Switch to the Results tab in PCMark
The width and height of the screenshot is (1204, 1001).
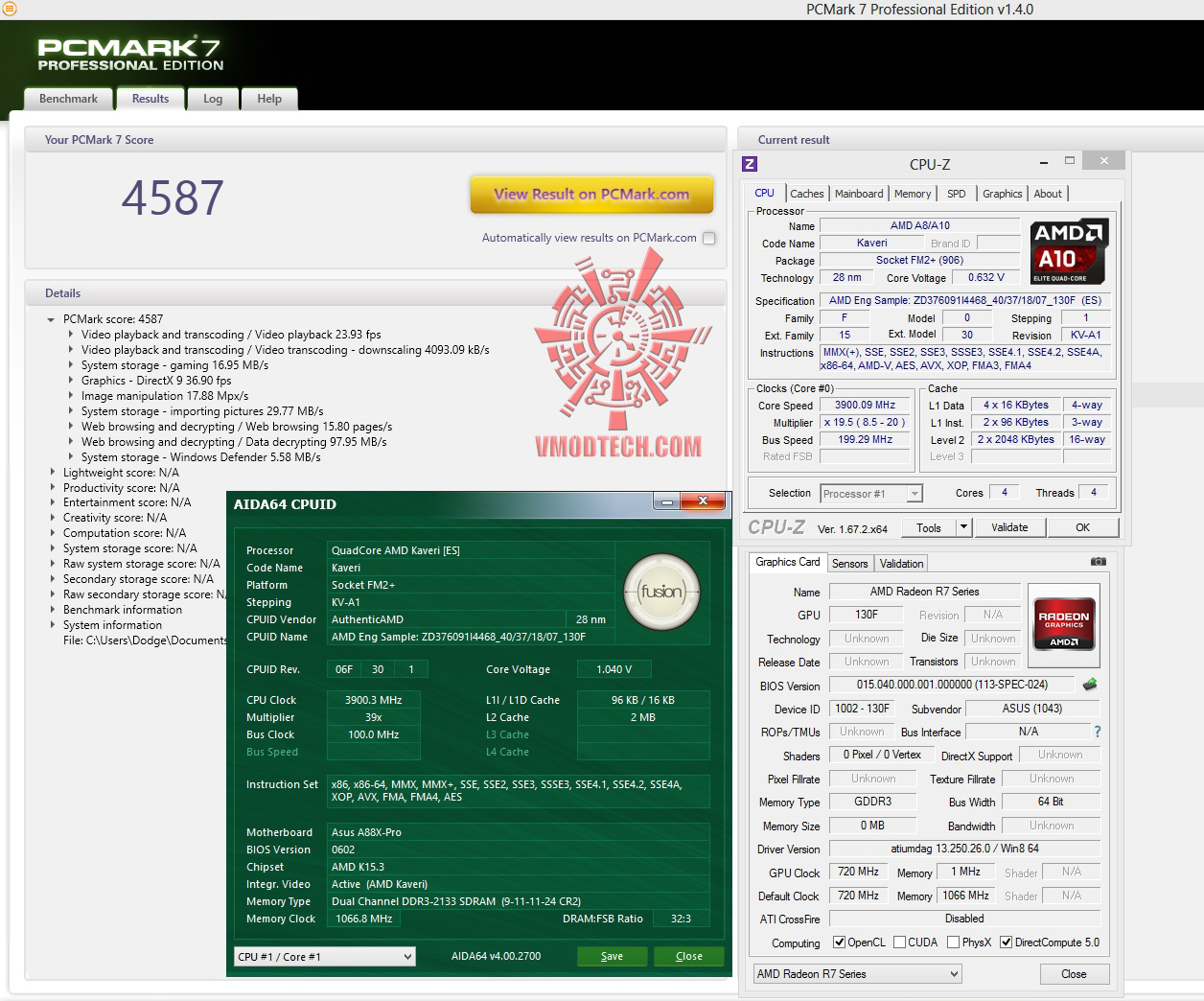click(x=150, y=99)
